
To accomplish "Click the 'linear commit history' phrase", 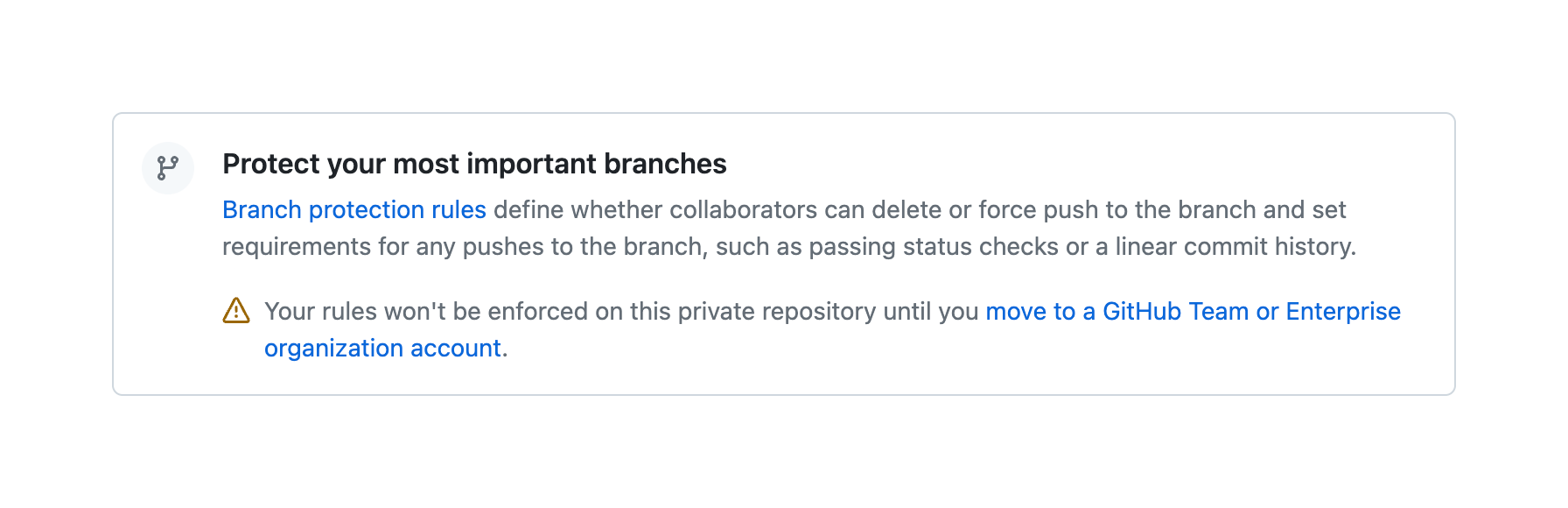I will coord(1234,247).
